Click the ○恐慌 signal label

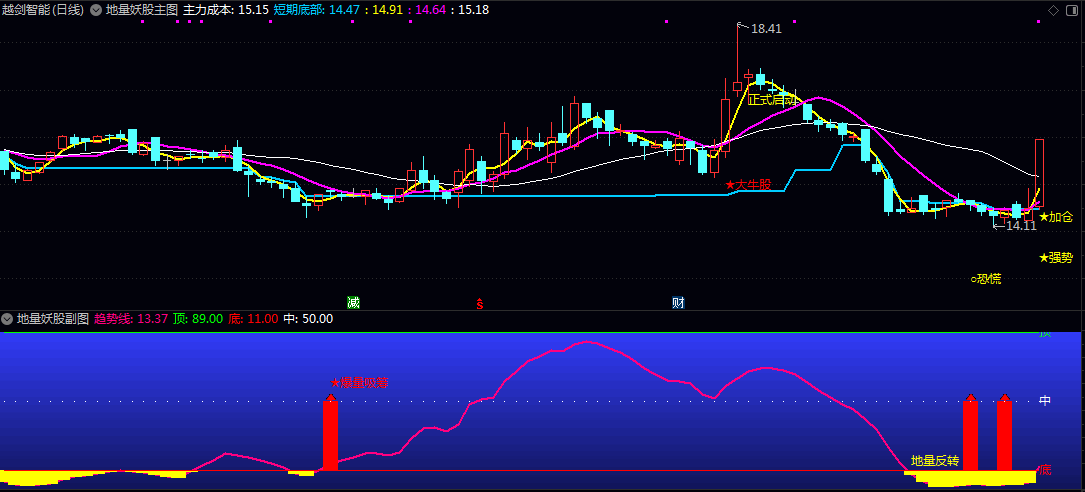pos(986,280)
